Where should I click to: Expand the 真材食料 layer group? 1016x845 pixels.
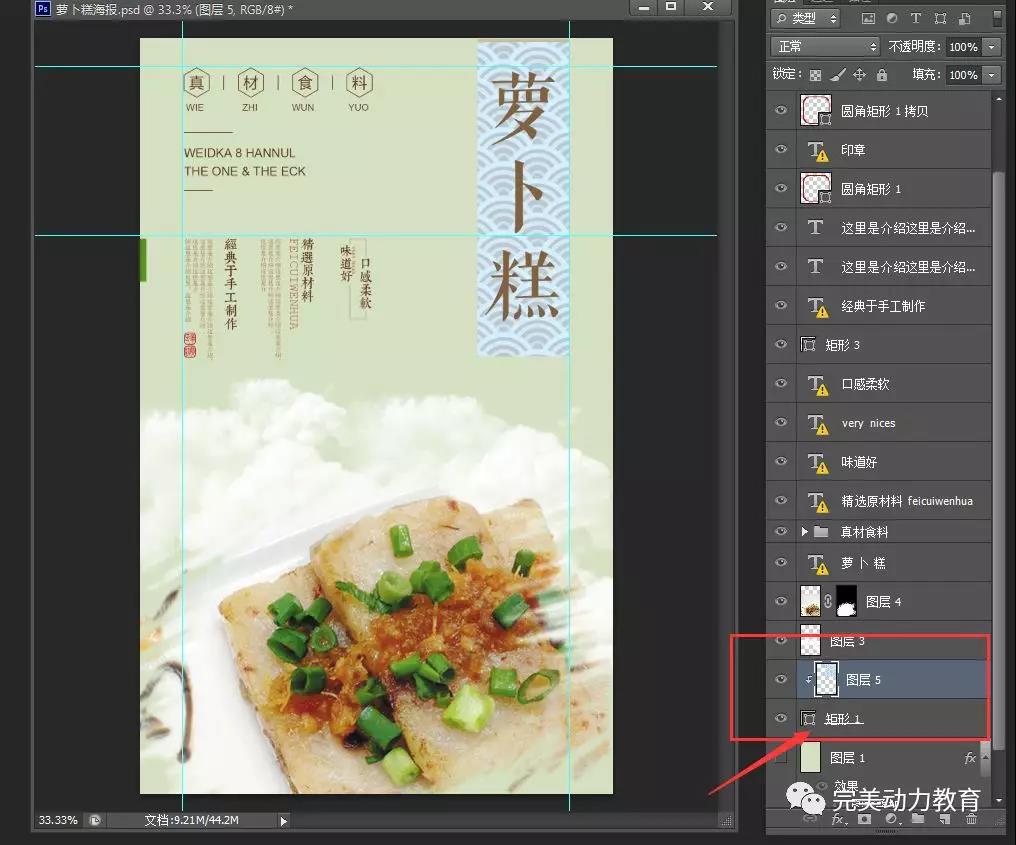point(804,532)
